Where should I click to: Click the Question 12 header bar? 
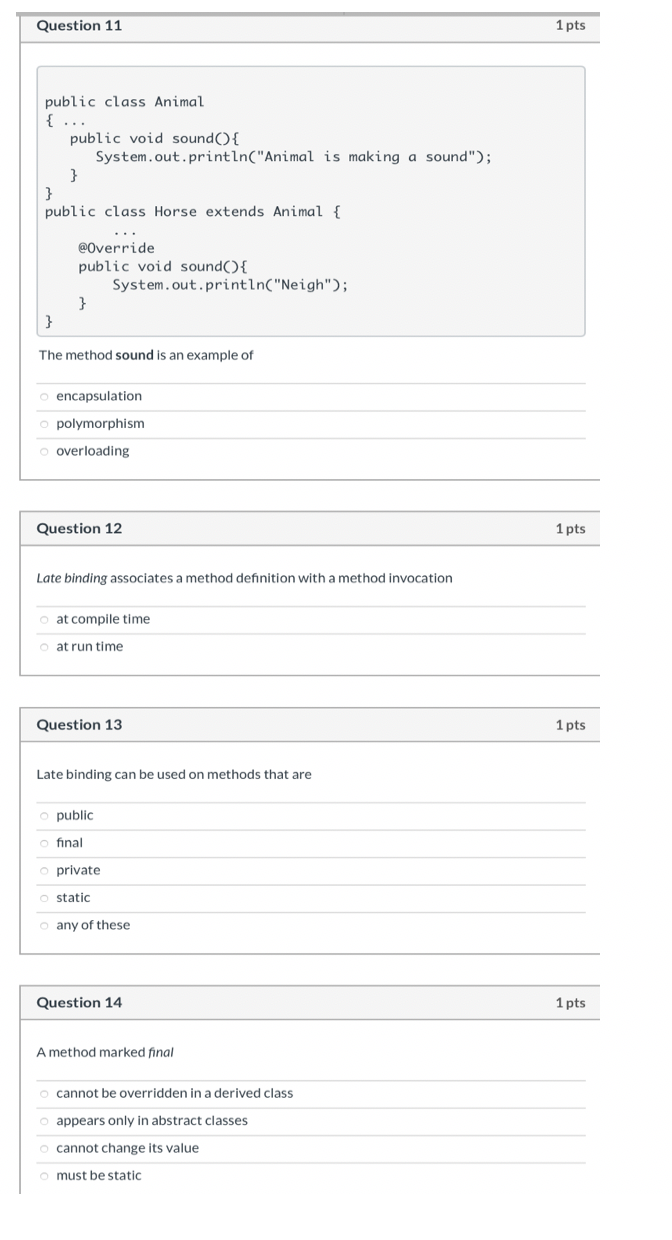pos(310,528)
